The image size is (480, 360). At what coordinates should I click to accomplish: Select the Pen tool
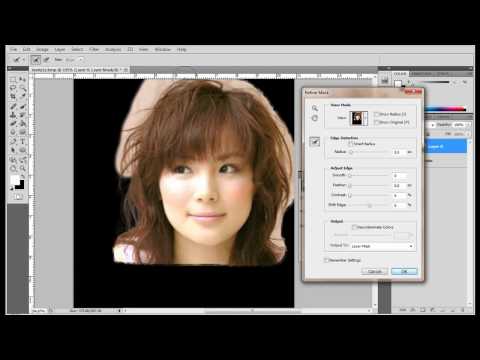pos(13,142)
